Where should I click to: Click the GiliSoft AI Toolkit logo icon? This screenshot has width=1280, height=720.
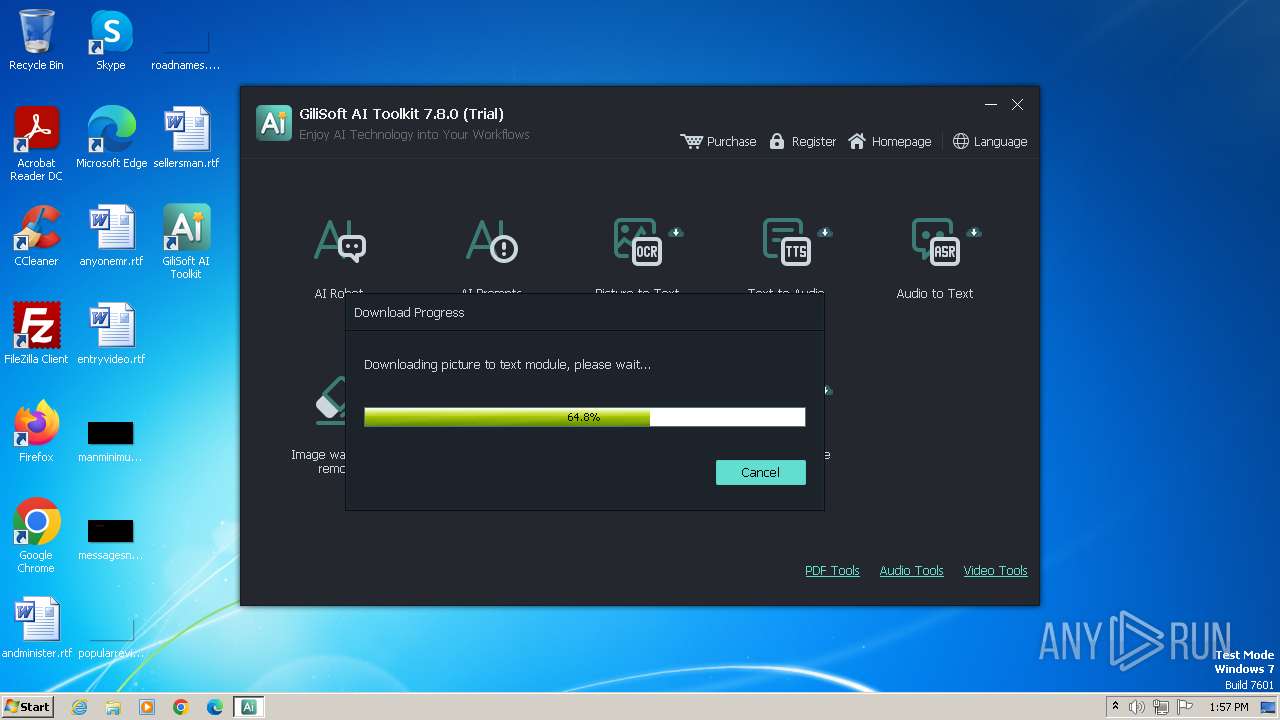tap(274, 123)
